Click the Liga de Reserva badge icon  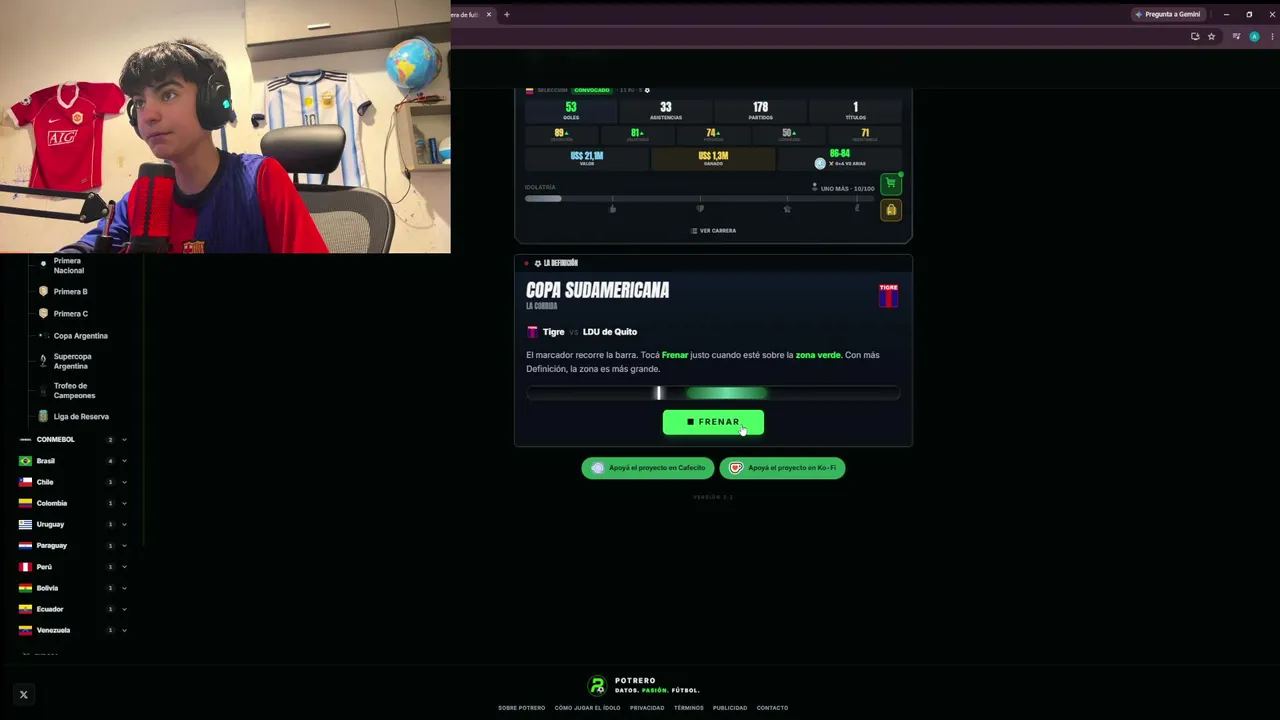click(x=43, y=416)
